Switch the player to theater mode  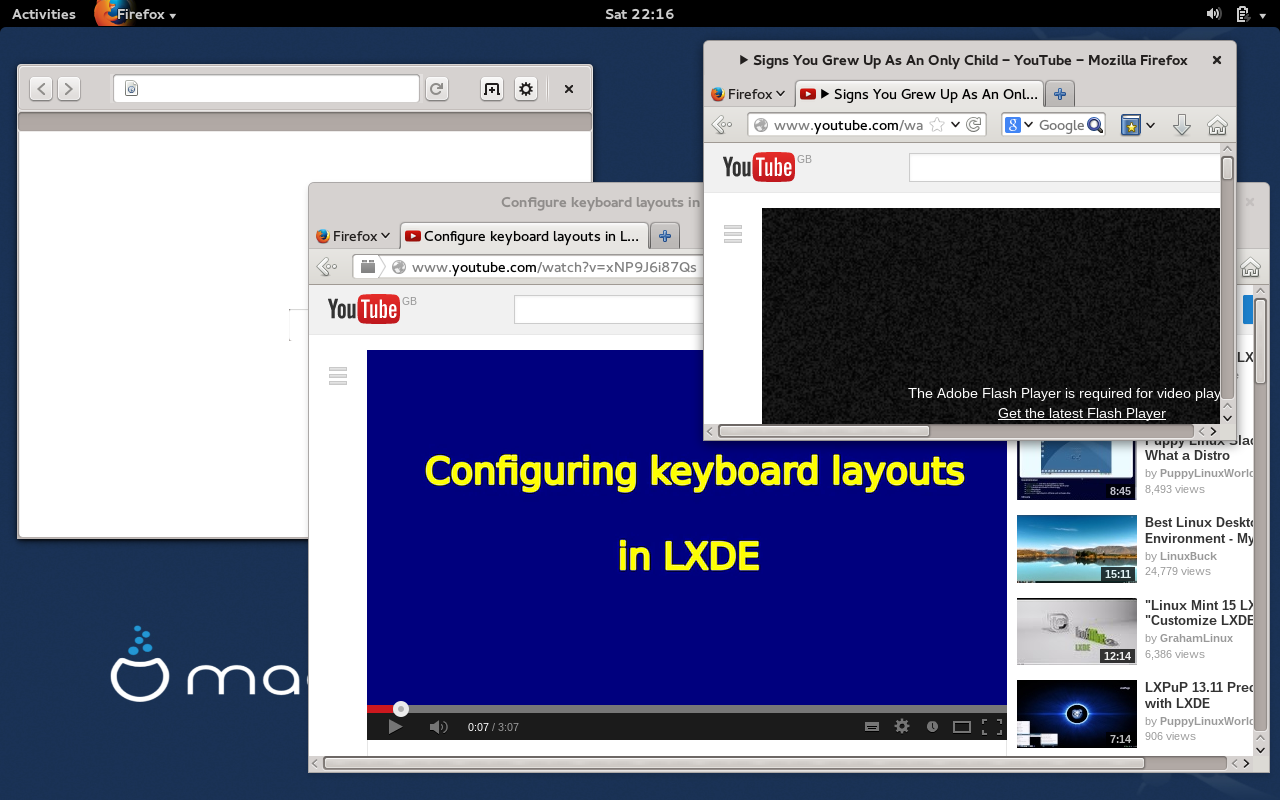[962, 727]
